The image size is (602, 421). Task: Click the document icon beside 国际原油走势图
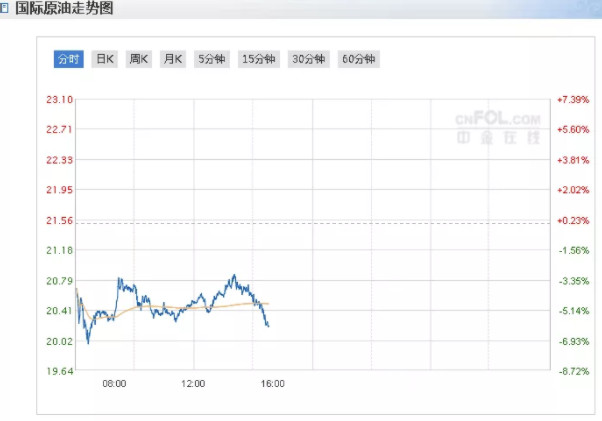click(3, 8)
